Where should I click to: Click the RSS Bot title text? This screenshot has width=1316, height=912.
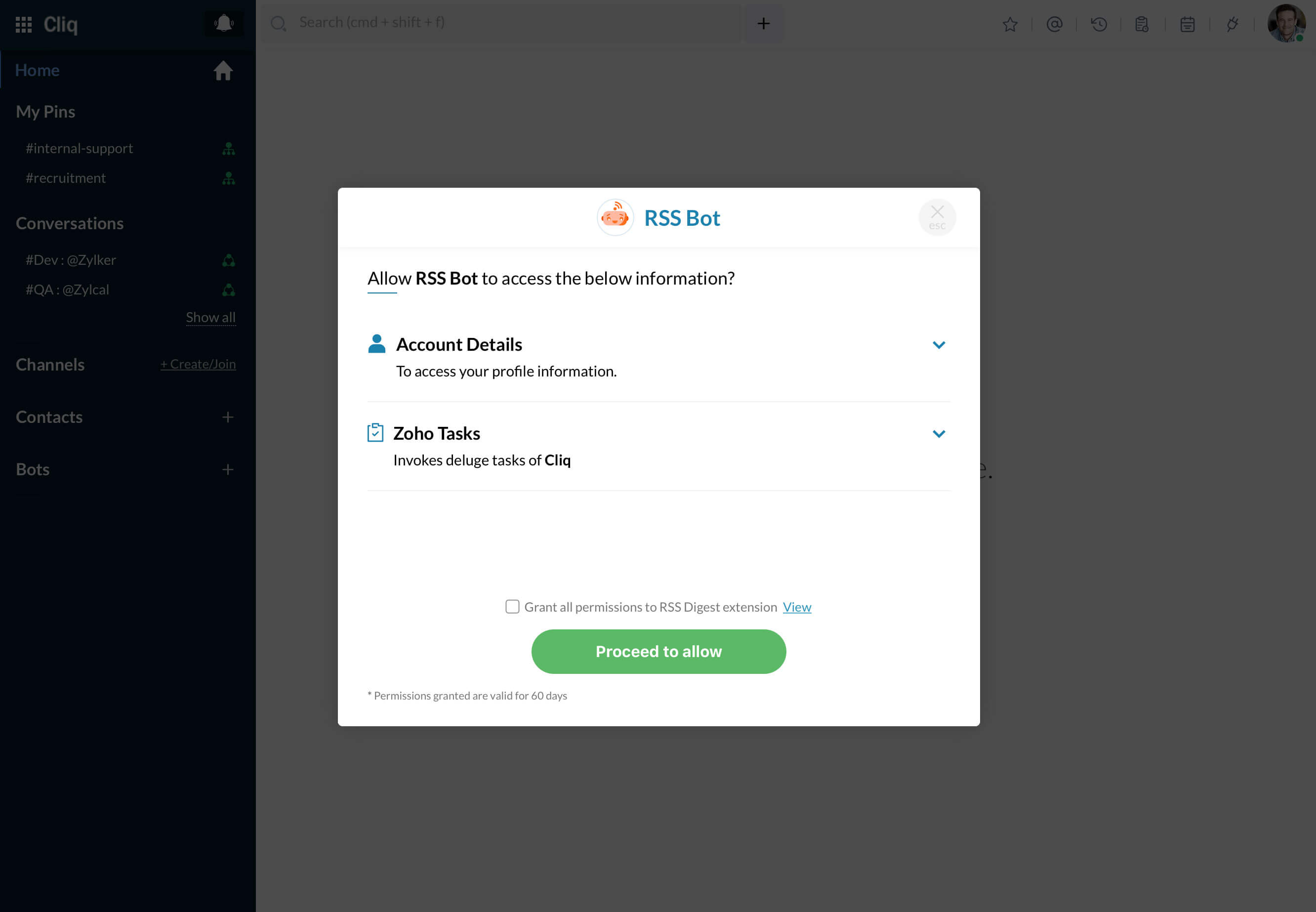click(x=682, y=218)
